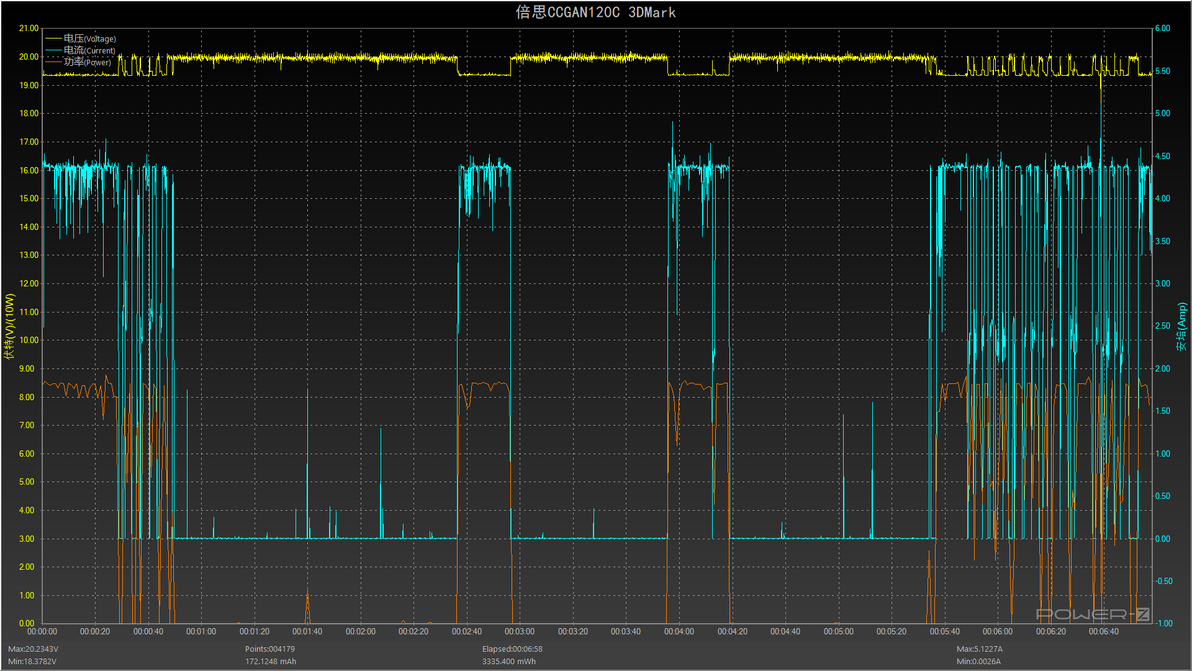Click the -0.50 label on ampere axis
Screen dimensions: 1192x671
click(x=1164, y=581)
